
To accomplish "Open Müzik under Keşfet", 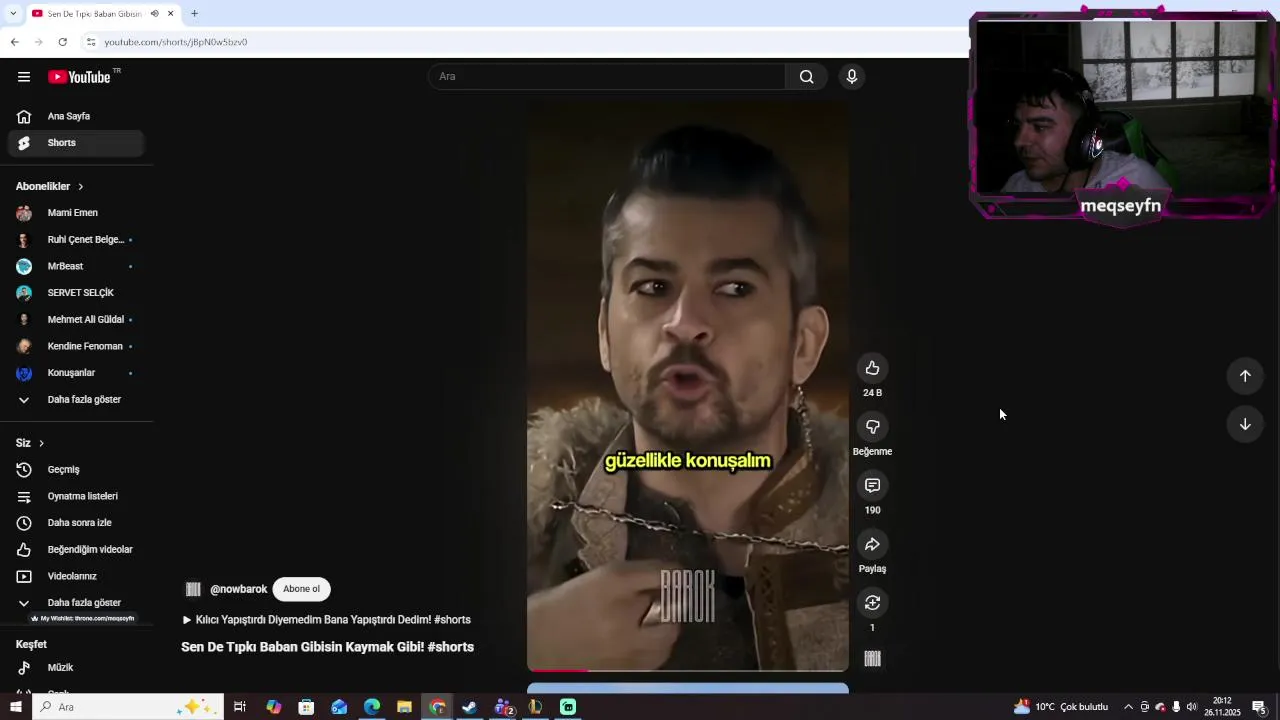I will coord(76,667).
